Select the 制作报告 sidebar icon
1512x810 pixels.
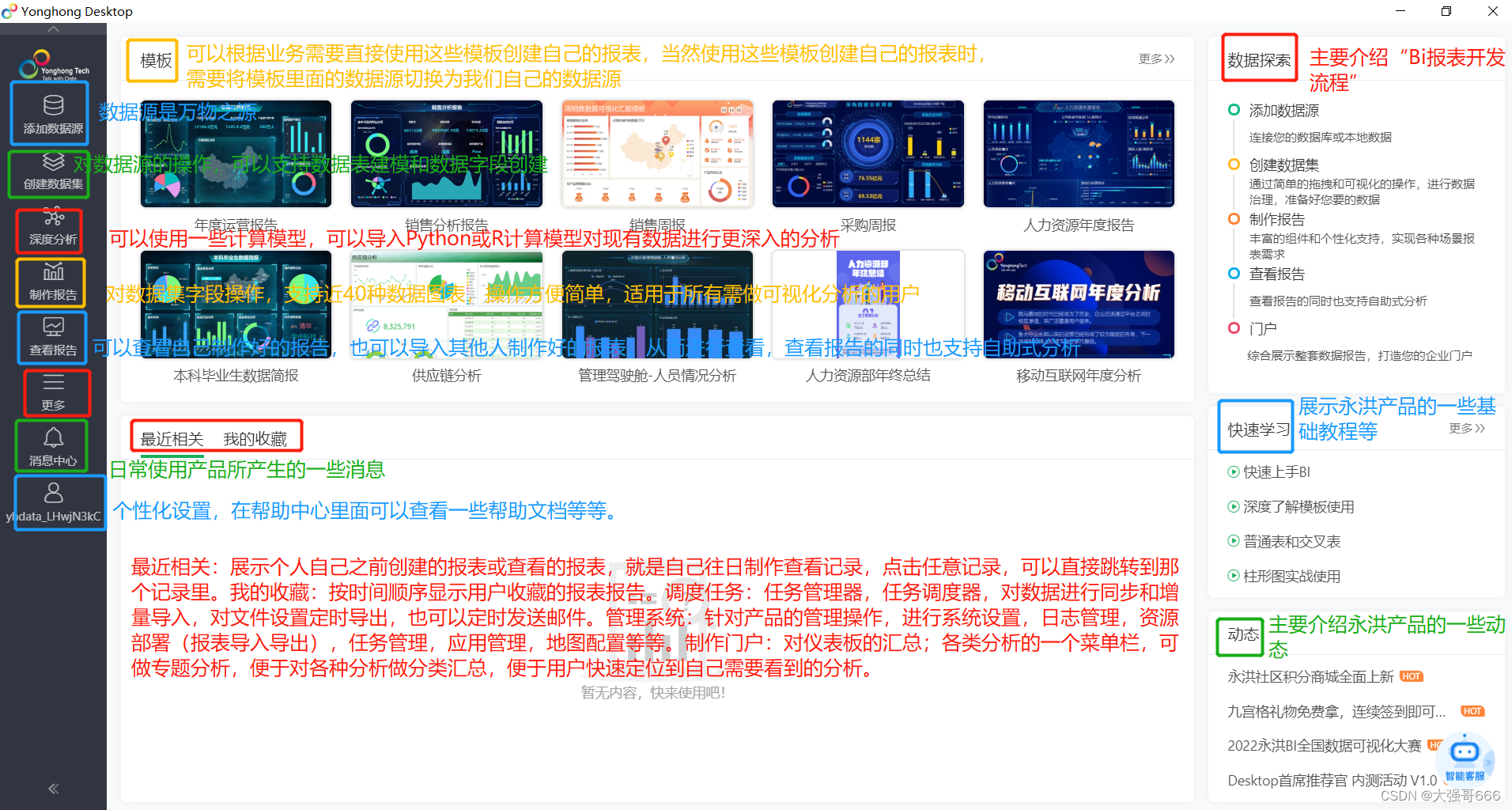[49, 282]
